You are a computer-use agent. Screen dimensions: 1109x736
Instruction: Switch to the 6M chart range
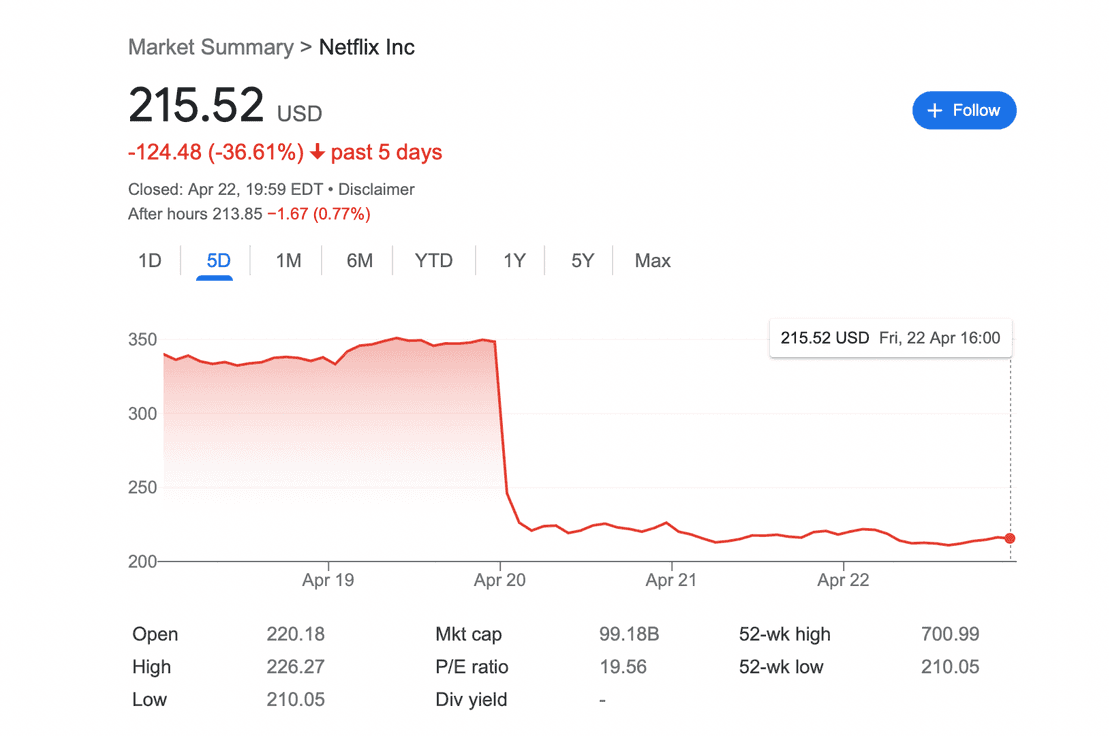pos(359,261)
